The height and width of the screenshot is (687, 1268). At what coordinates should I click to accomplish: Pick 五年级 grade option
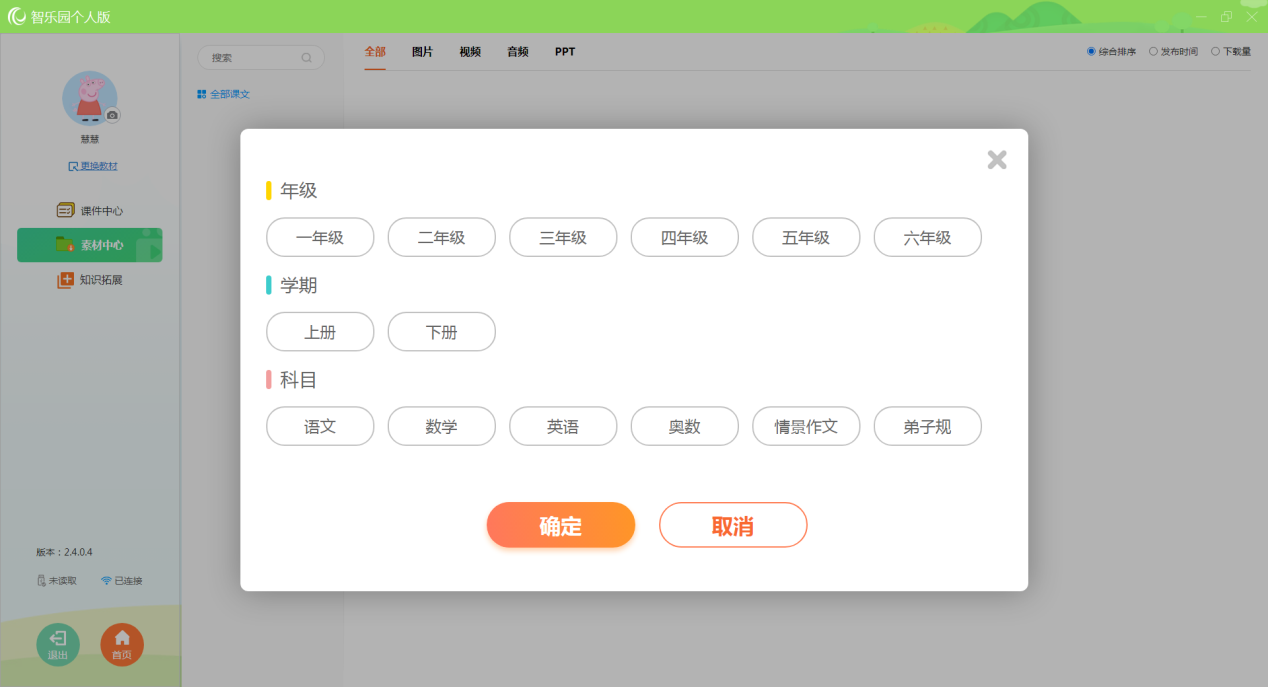coord(806,237)
